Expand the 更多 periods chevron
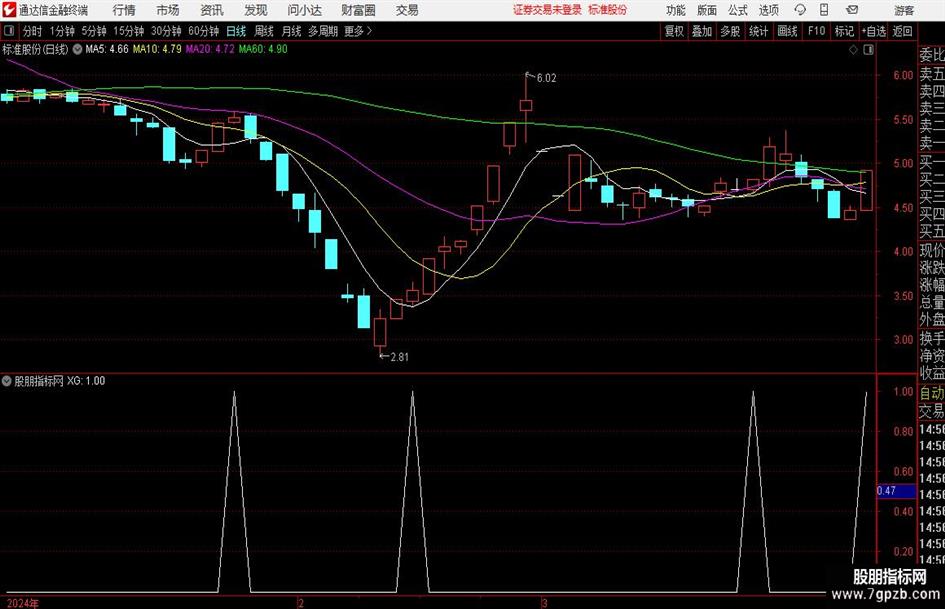This screenshot has width=945, height=609. (369, 31)
